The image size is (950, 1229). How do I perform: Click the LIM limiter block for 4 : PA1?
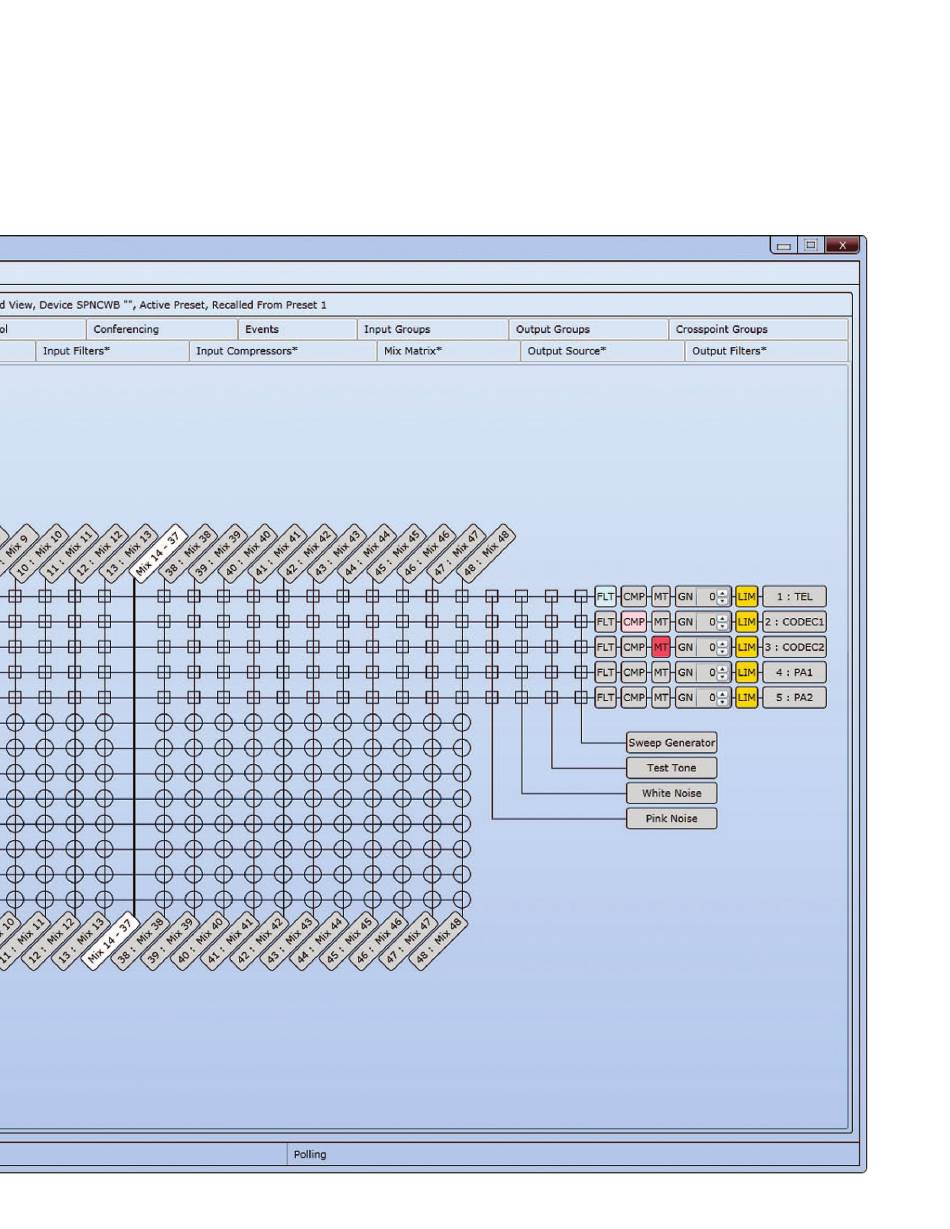(746, 673)
